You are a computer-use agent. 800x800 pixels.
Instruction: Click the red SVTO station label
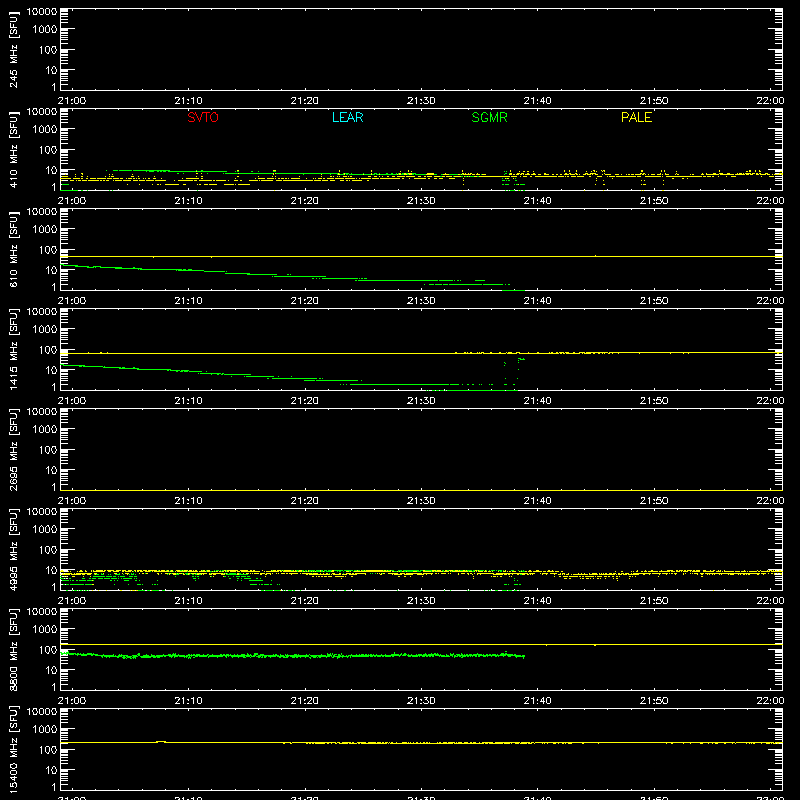(203, 117)
